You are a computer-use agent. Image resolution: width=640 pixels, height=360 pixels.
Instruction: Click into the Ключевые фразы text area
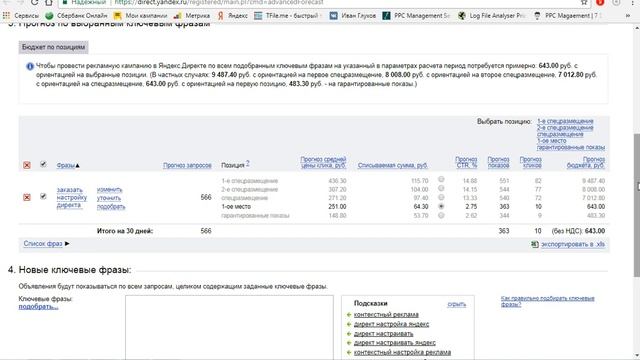pos(229,328)
